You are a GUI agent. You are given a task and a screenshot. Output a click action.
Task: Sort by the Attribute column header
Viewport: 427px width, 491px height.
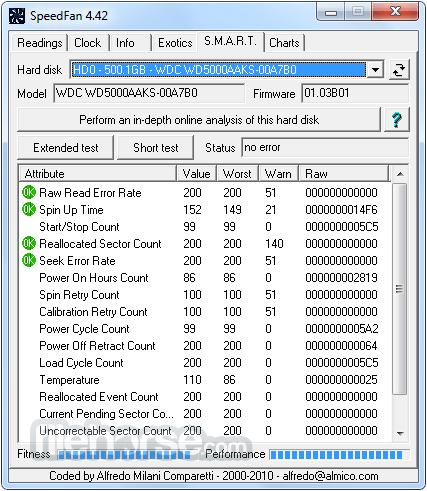[97, 174]
